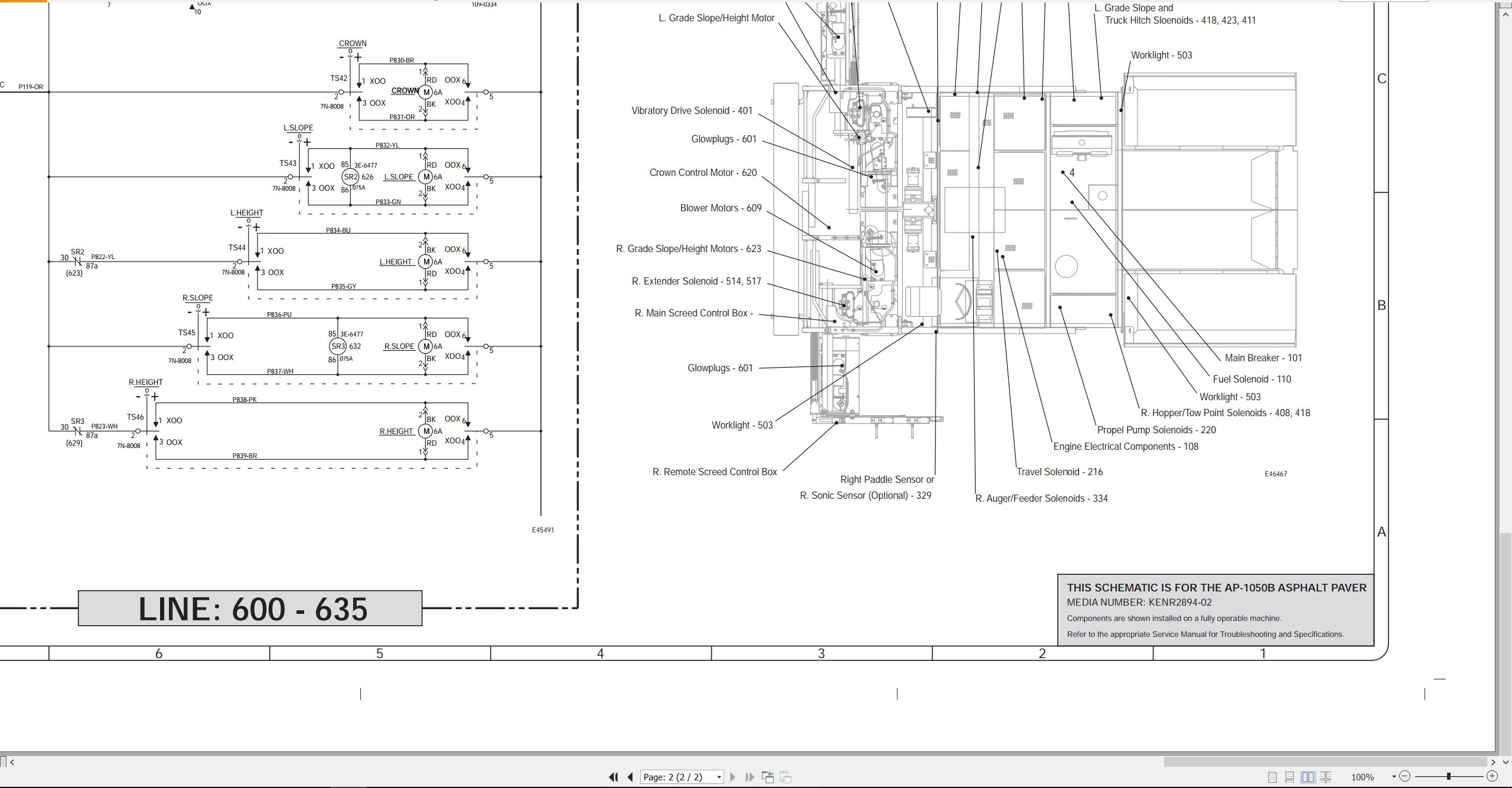The width and height of the screenshot is (1512, 788).
Task: Click the 'Travel Solenoid - 216' label
Action: coord(1060,472)
